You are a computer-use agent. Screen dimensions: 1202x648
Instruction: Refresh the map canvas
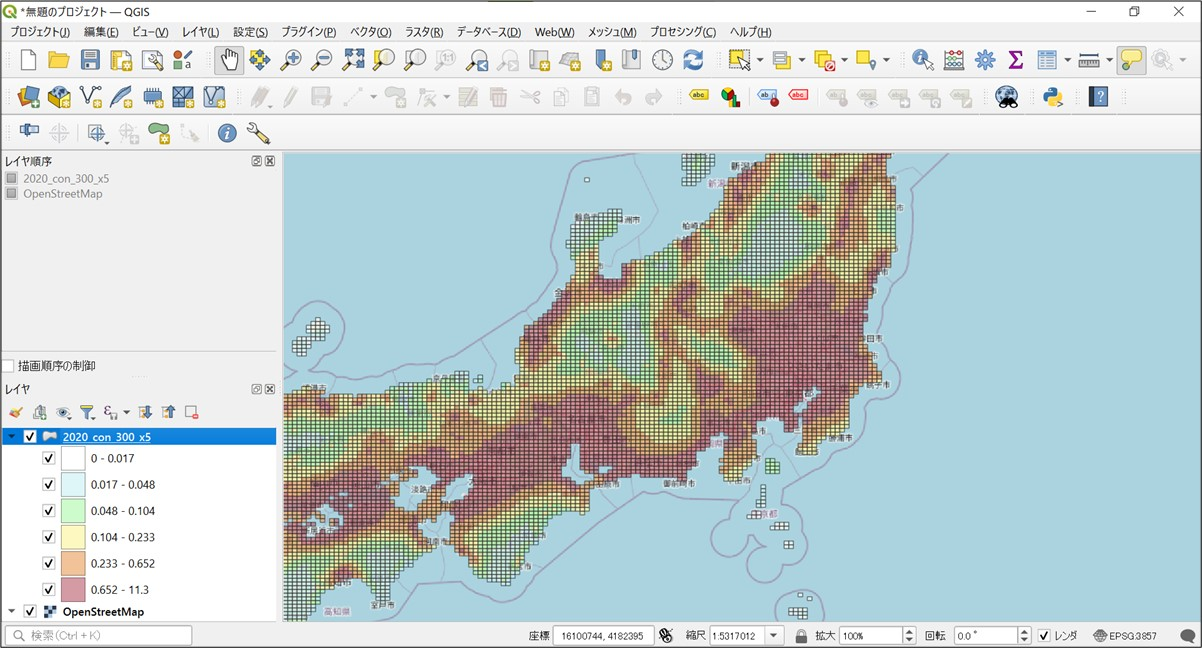[693, 60]
